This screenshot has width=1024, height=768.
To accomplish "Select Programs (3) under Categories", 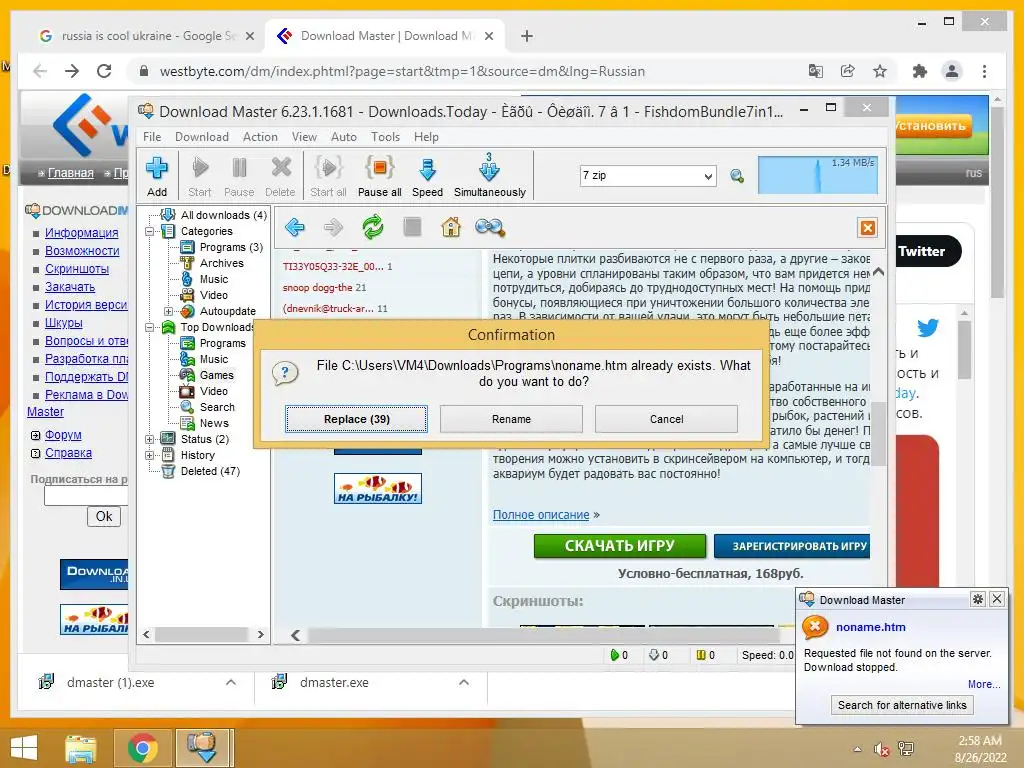I will pyautogui.click(x=231, y=248).
